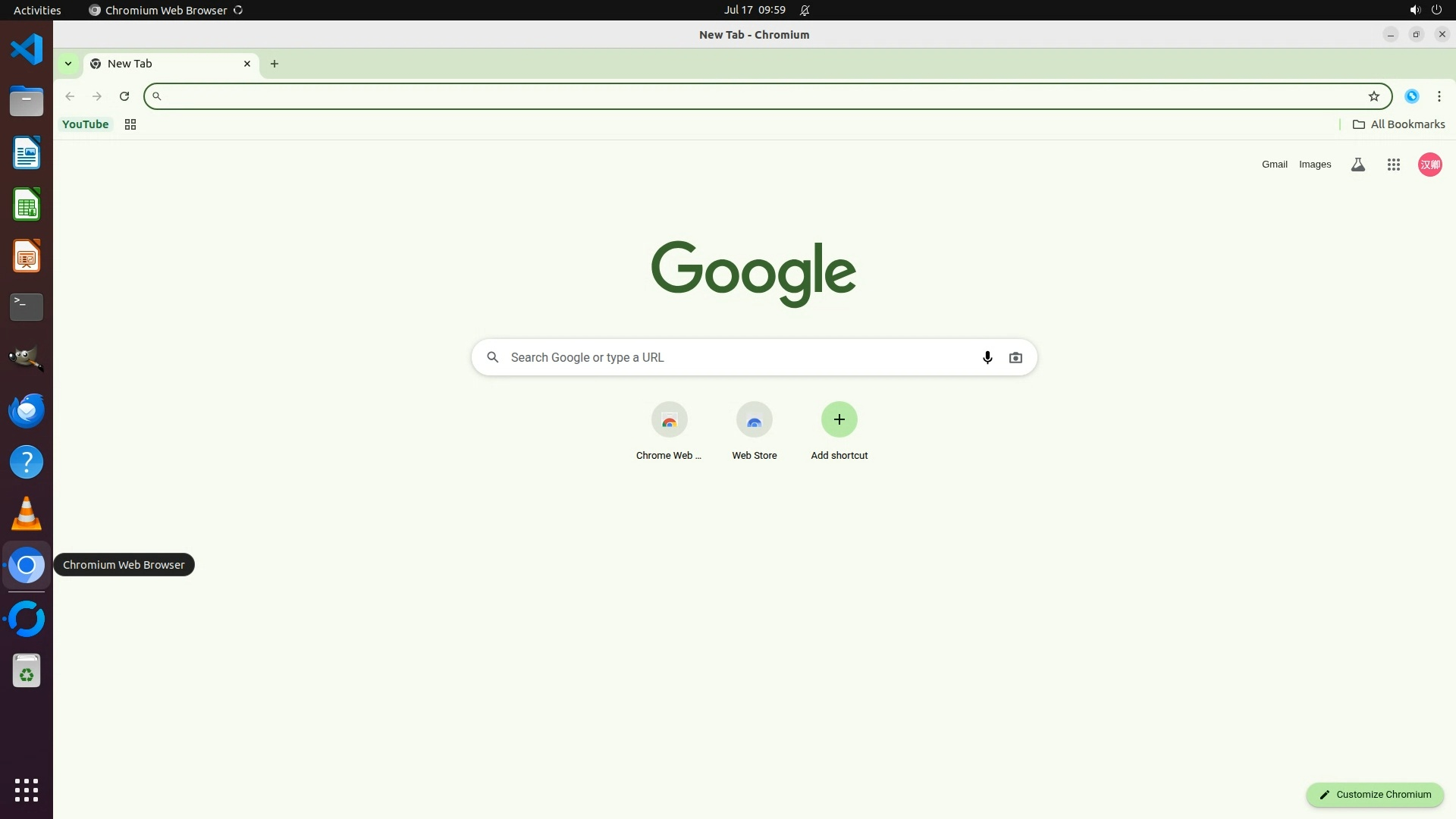
Task: Expand the tab search dropdown arrow
Action: 68,64
